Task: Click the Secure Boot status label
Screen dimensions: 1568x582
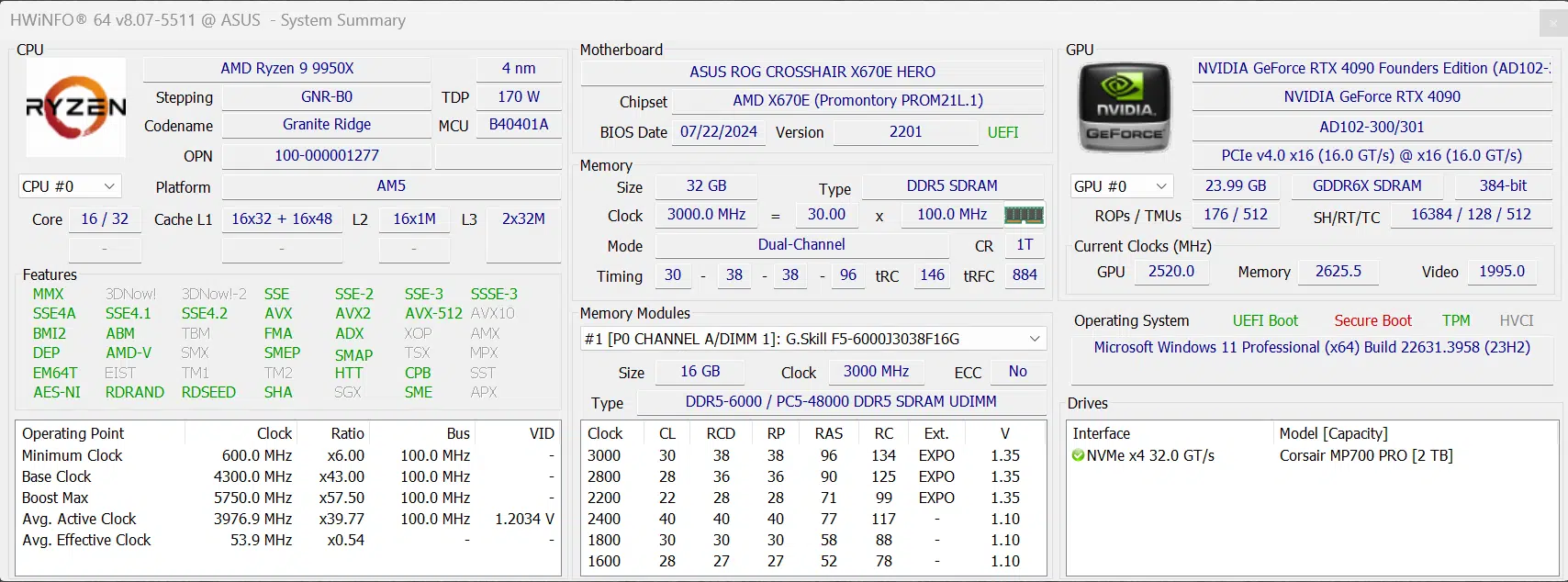Action: [1372, 320]
